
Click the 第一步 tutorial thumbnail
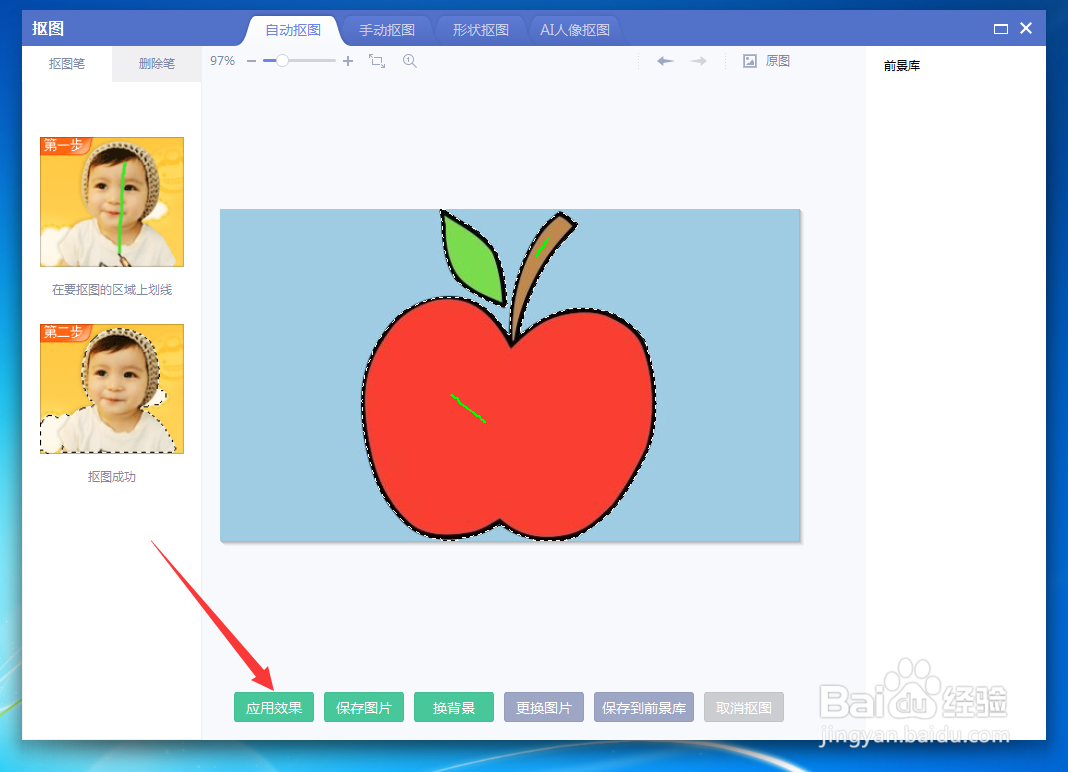[112, 202]
